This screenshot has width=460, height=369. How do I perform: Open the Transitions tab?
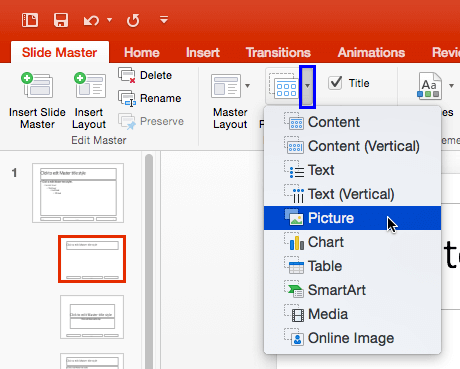tap(278, 52)
